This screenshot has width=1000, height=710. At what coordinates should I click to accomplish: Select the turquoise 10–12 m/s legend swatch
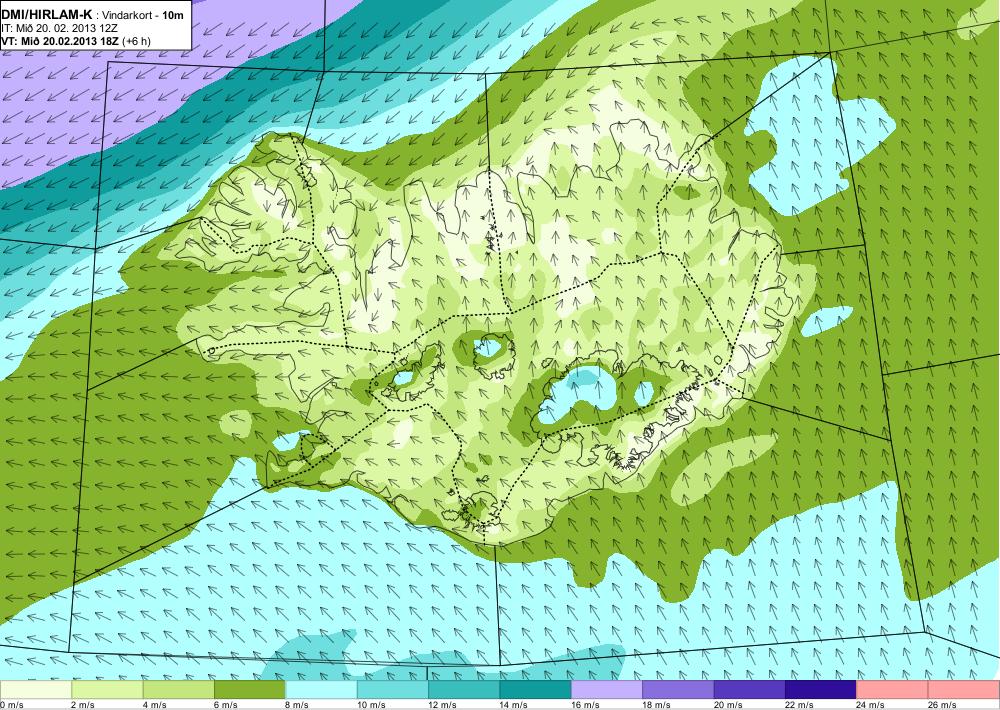393,690
